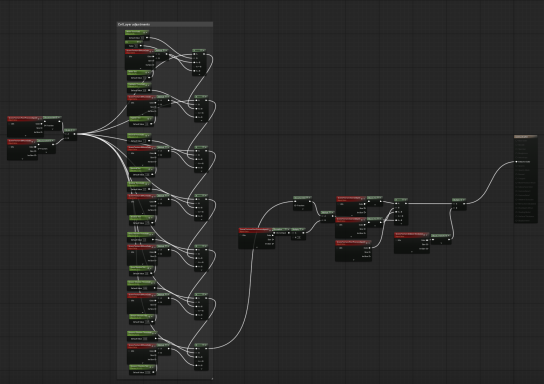
Task: Click output pin of the node whose wire exits the comment box
Action: pos(206,348)
